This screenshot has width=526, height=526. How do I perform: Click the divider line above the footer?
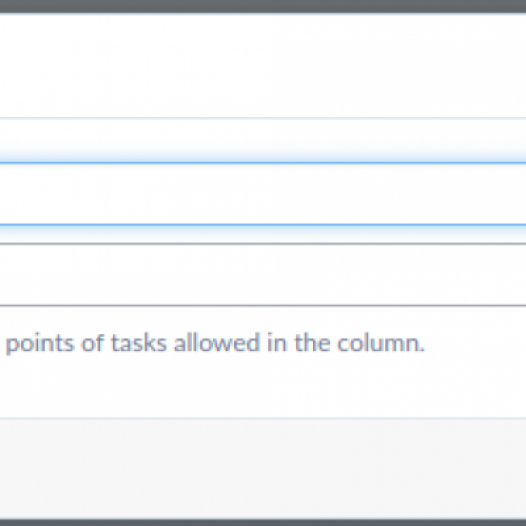click(x=263, y=418)
